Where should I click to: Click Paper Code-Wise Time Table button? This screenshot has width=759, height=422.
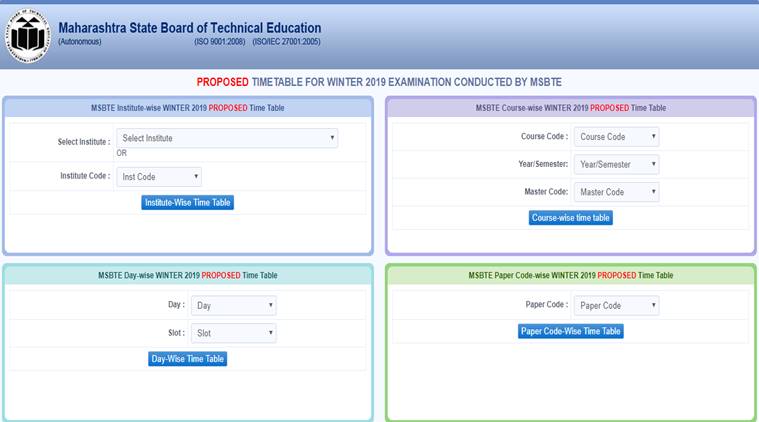(570, 332)
